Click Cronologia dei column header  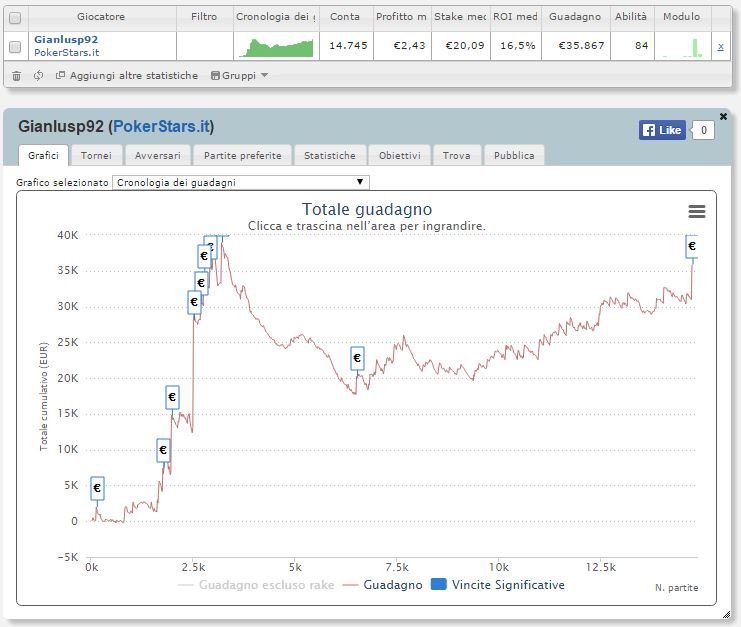(x=276, y=17)
